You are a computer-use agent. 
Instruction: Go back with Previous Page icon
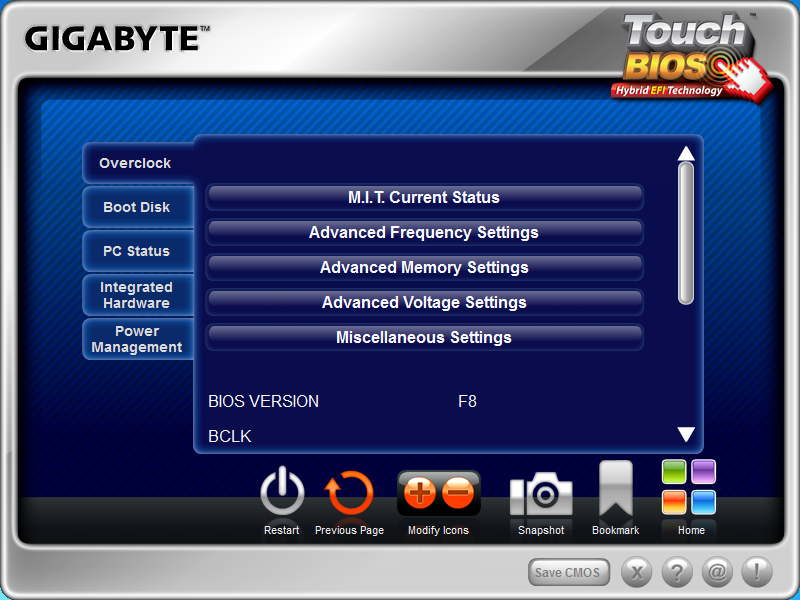click(x=349, y=493)
